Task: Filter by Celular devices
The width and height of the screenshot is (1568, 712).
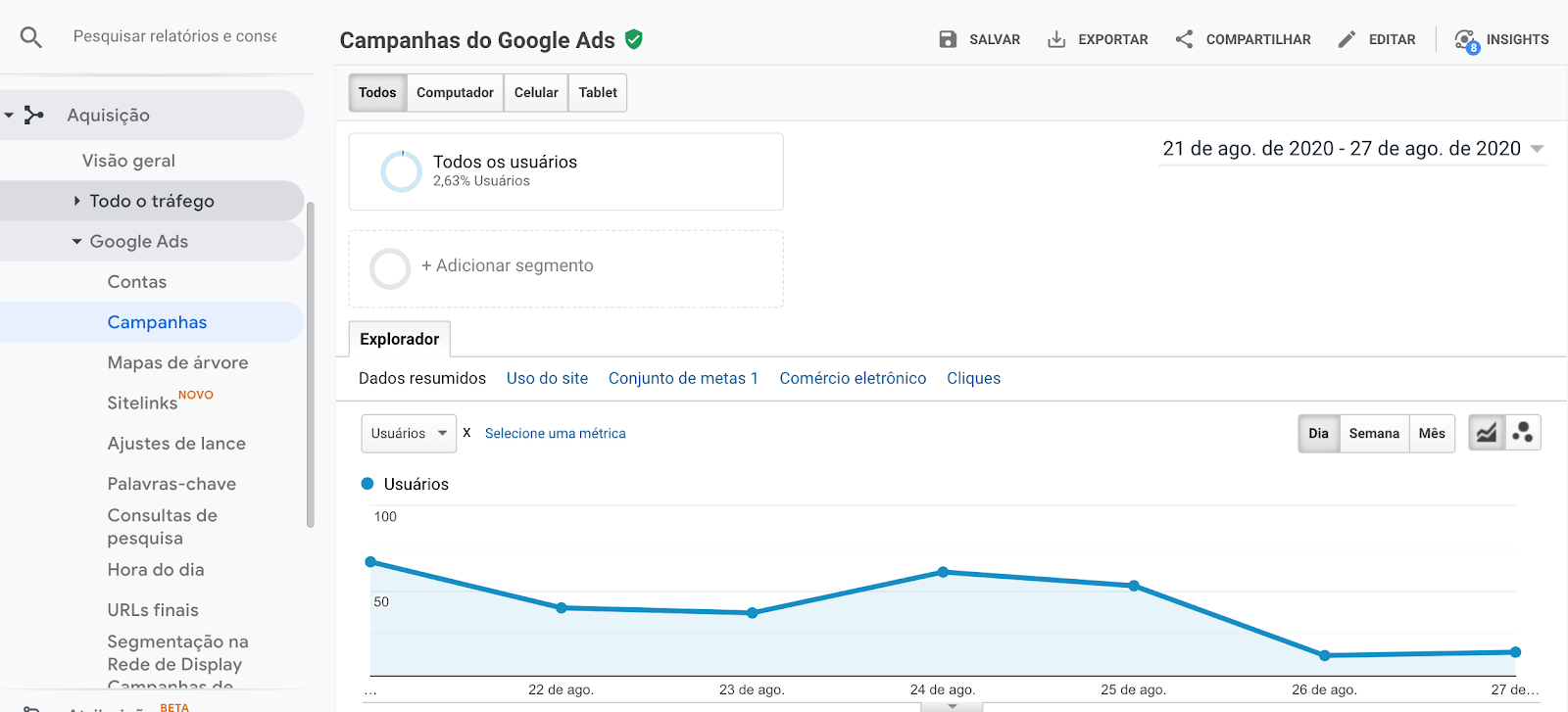Action: point(536,93)
